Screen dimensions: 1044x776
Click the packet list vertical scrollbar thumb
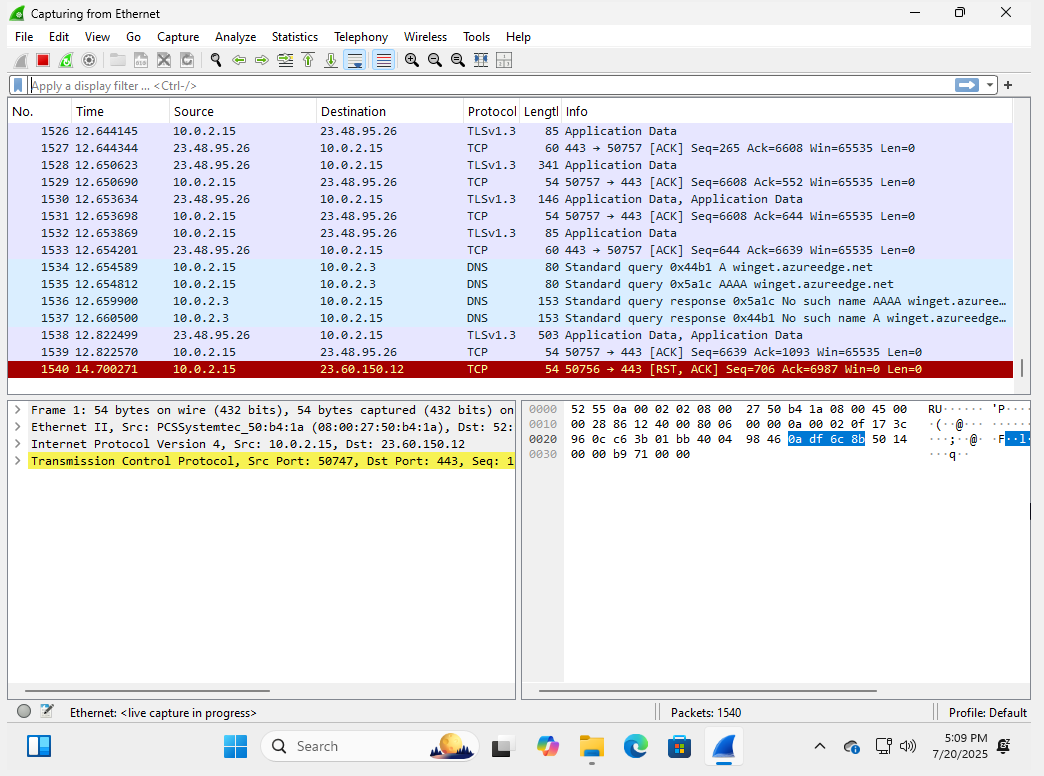[x=1022, y=368]
